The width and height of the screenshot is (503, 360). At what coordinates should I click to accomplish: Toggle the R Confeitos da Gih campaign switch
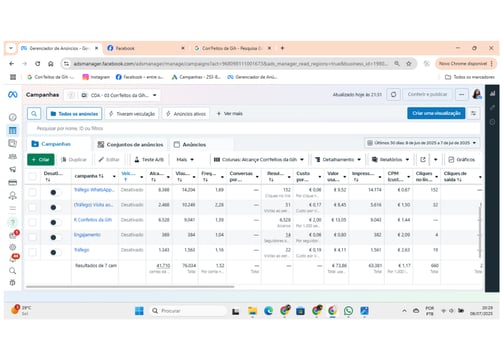click(x=55, y=222)
